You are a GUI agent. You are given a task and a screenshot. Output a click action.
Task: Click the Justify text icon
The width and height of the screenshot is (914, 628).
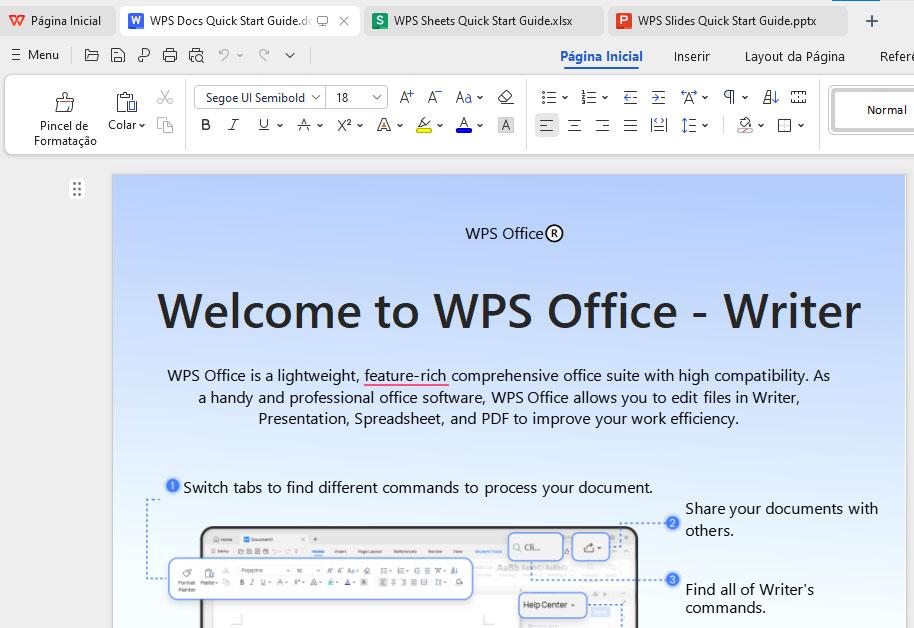click(x=630, y=125)
